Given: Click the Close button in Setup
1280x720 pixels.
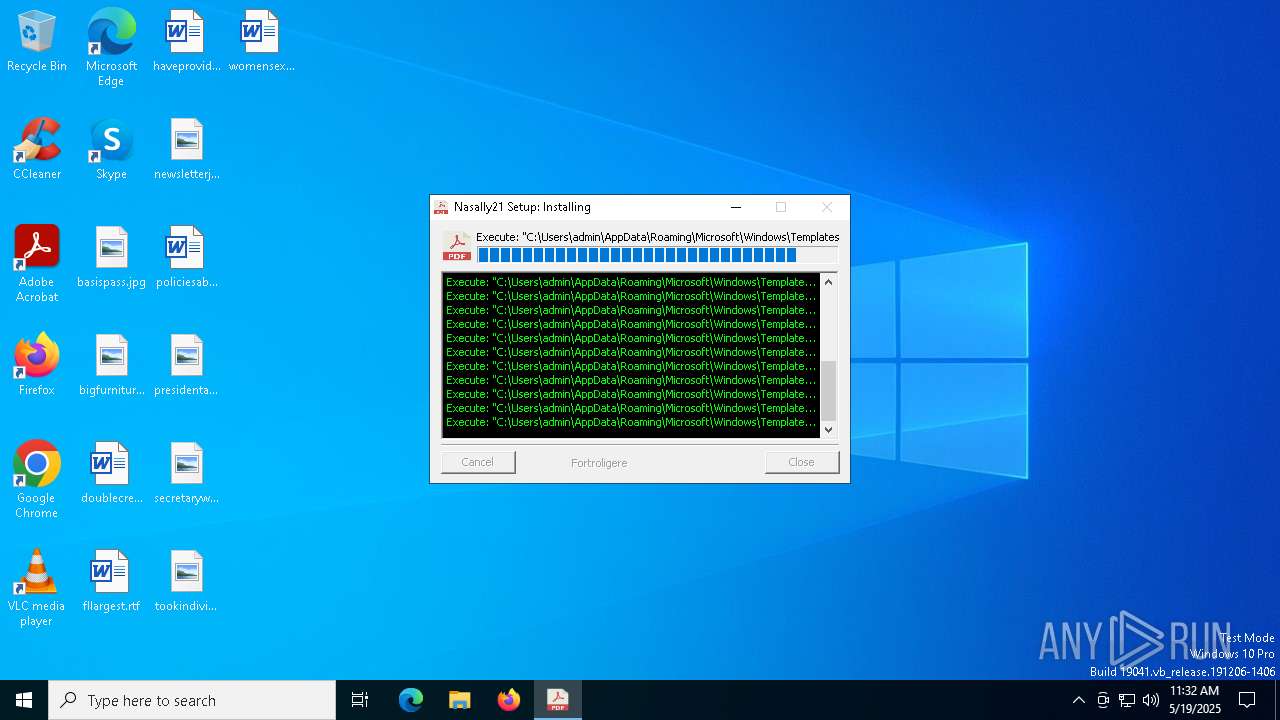Looking at the screenshot, I should tap(801, 462).
